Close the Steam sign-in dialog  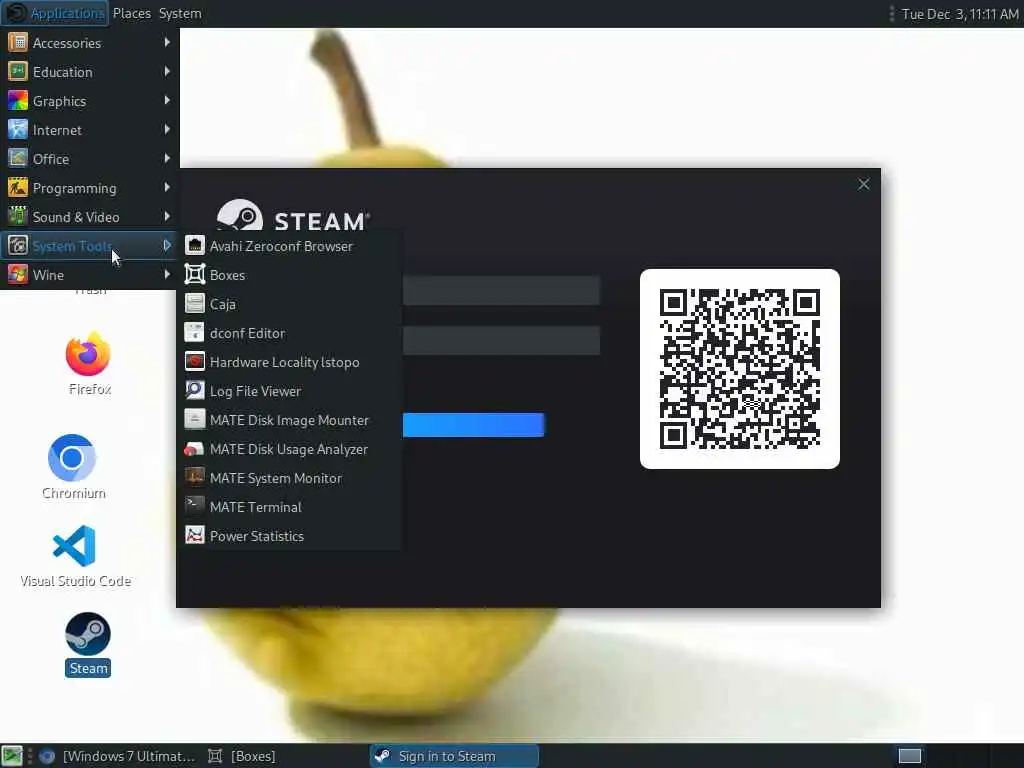pyautogui.click(x=863, y=185)
